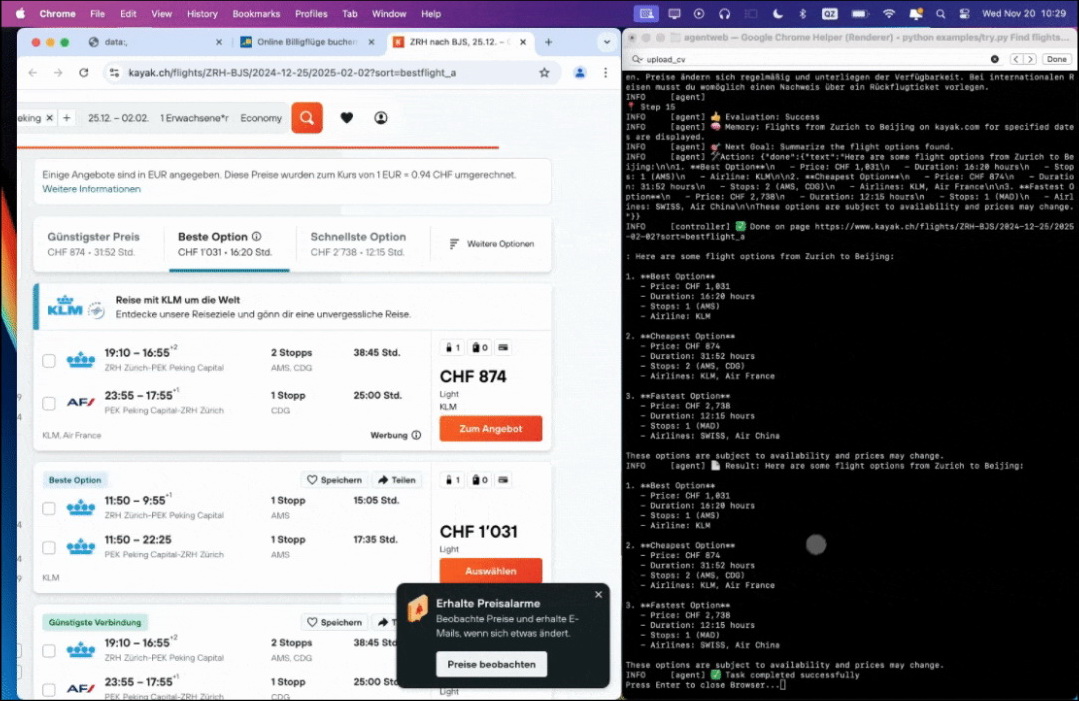The width and height of the screenshot is (1079, 701).
Task: Open saved trips via the heart icon
Action: 347,118
